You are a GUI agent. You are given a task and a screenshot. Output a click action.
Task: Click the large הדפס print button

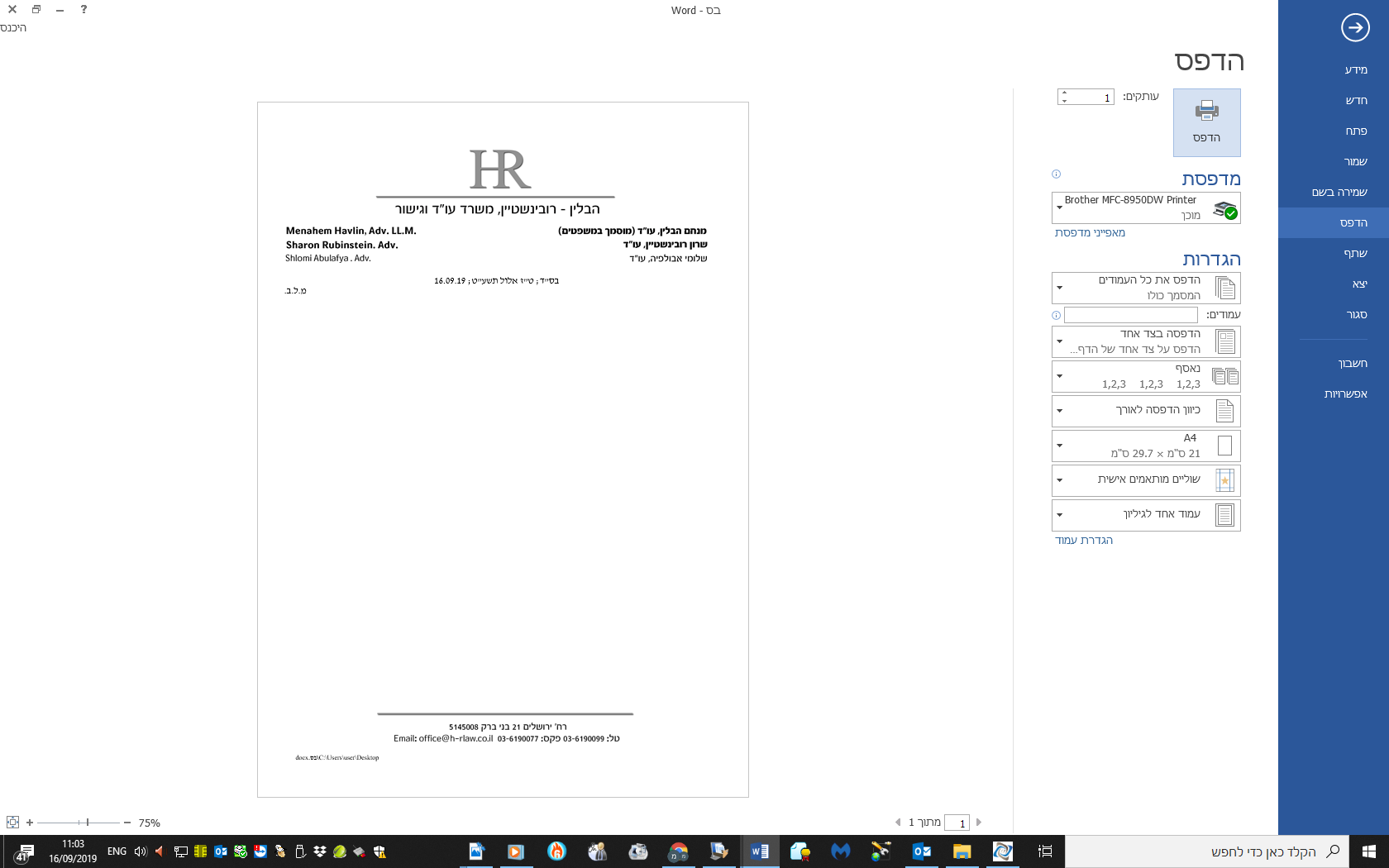[1206, 122]
